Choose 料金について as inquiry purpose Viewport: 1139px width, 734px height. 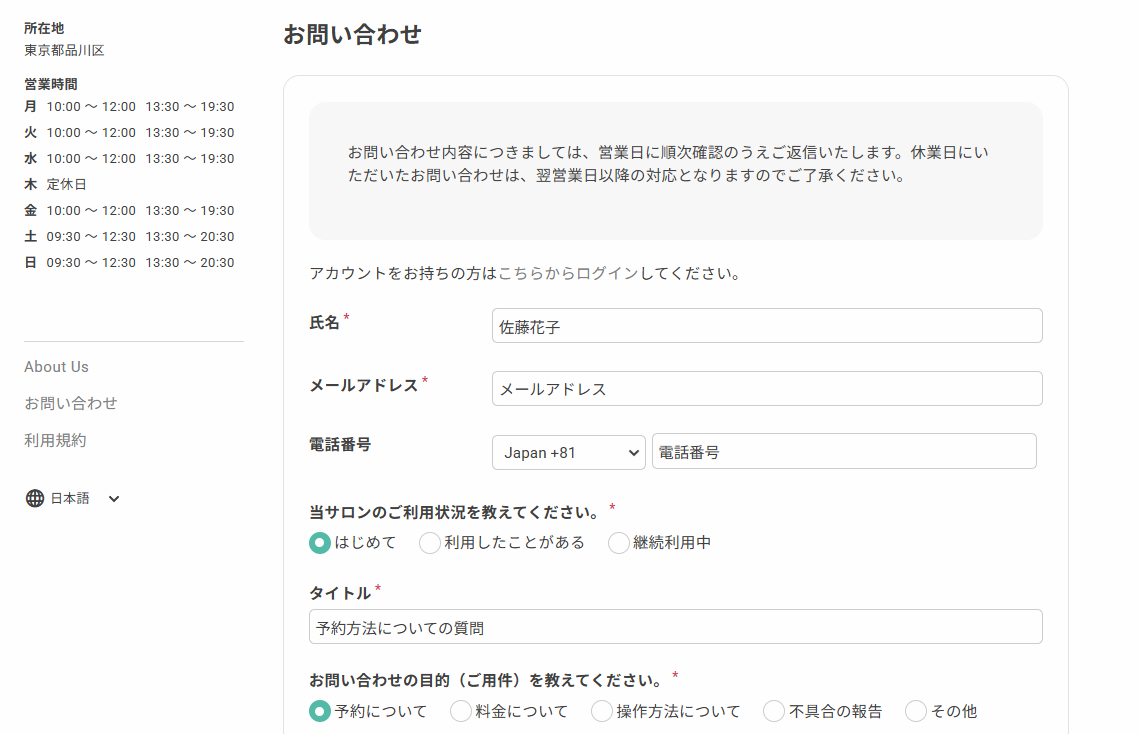[461, 711]
